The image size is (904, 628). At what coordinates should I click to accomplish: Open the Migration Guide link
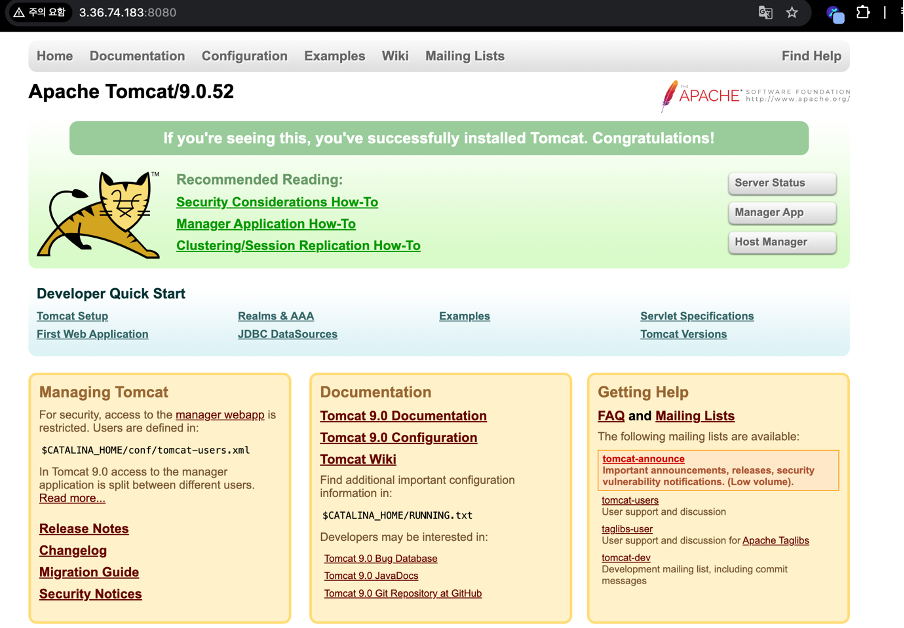tap(89, 572)
